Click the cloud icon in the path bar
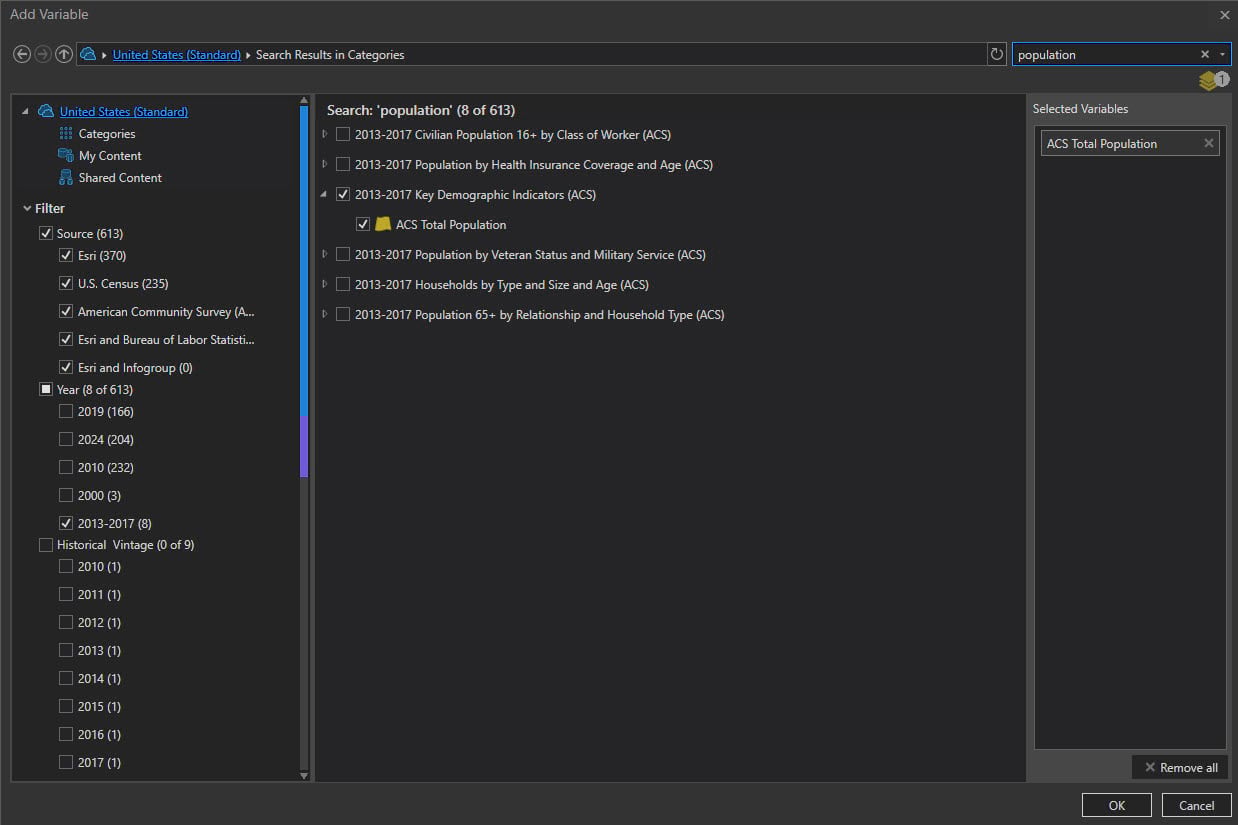The image size is (1238, 825). click(x=89, y=54)
